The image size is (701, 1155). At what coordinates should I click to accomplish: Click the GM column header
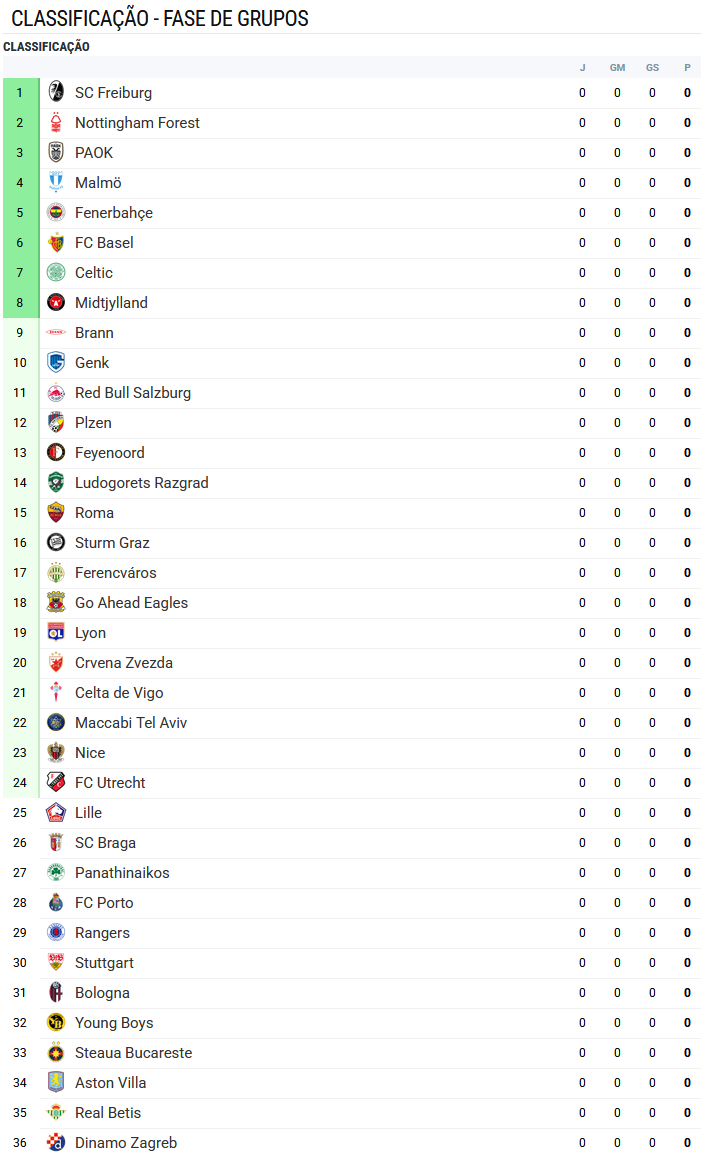pyautogui.click(x=617, y=68)
